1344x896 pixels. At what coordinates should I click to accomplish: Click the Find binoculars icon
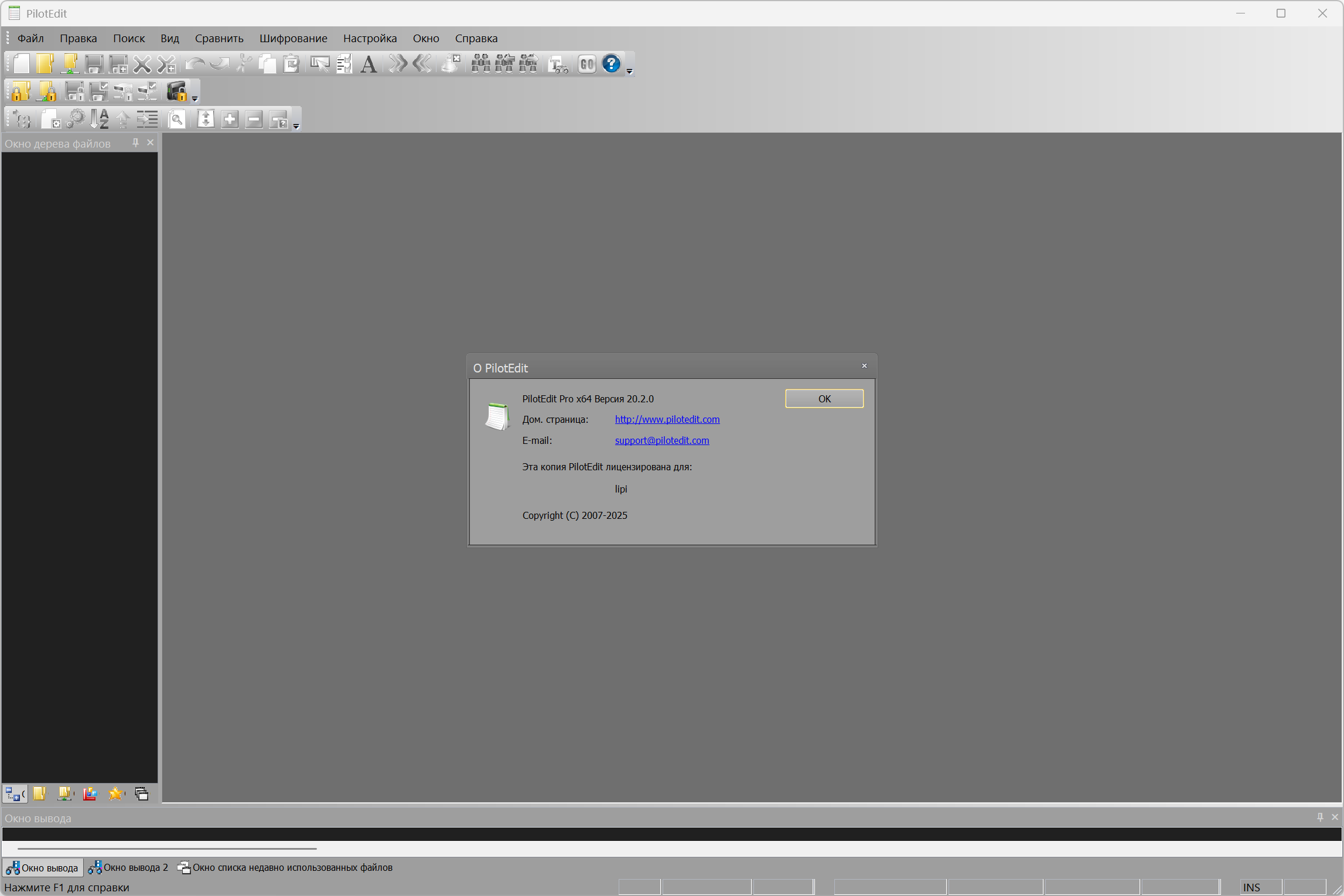click(480, 64)
